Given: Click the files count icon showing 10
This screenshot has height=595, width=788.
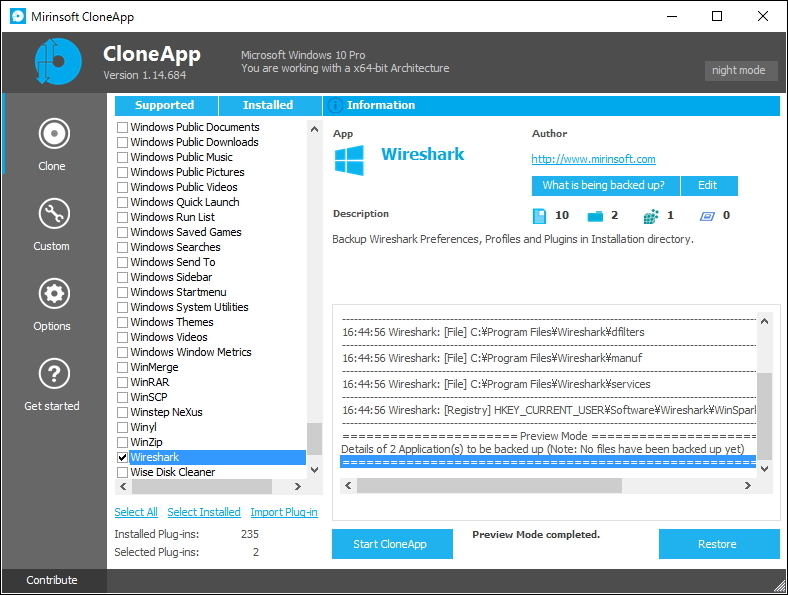Looking at the screenshot, I should [x=539, y=216].
